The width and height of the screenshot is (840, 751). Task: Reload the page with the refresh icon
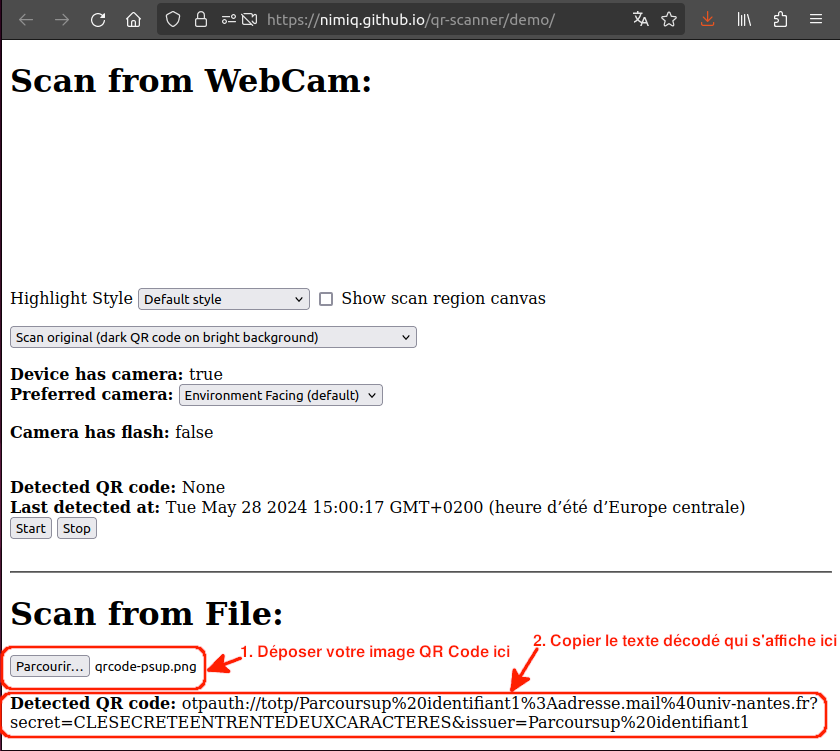pos(98,20)
